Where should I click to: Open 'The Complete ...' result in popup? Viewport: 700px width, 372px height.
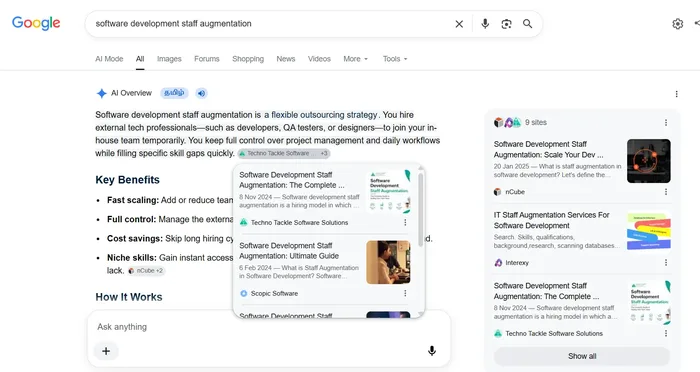click(292, 180)
